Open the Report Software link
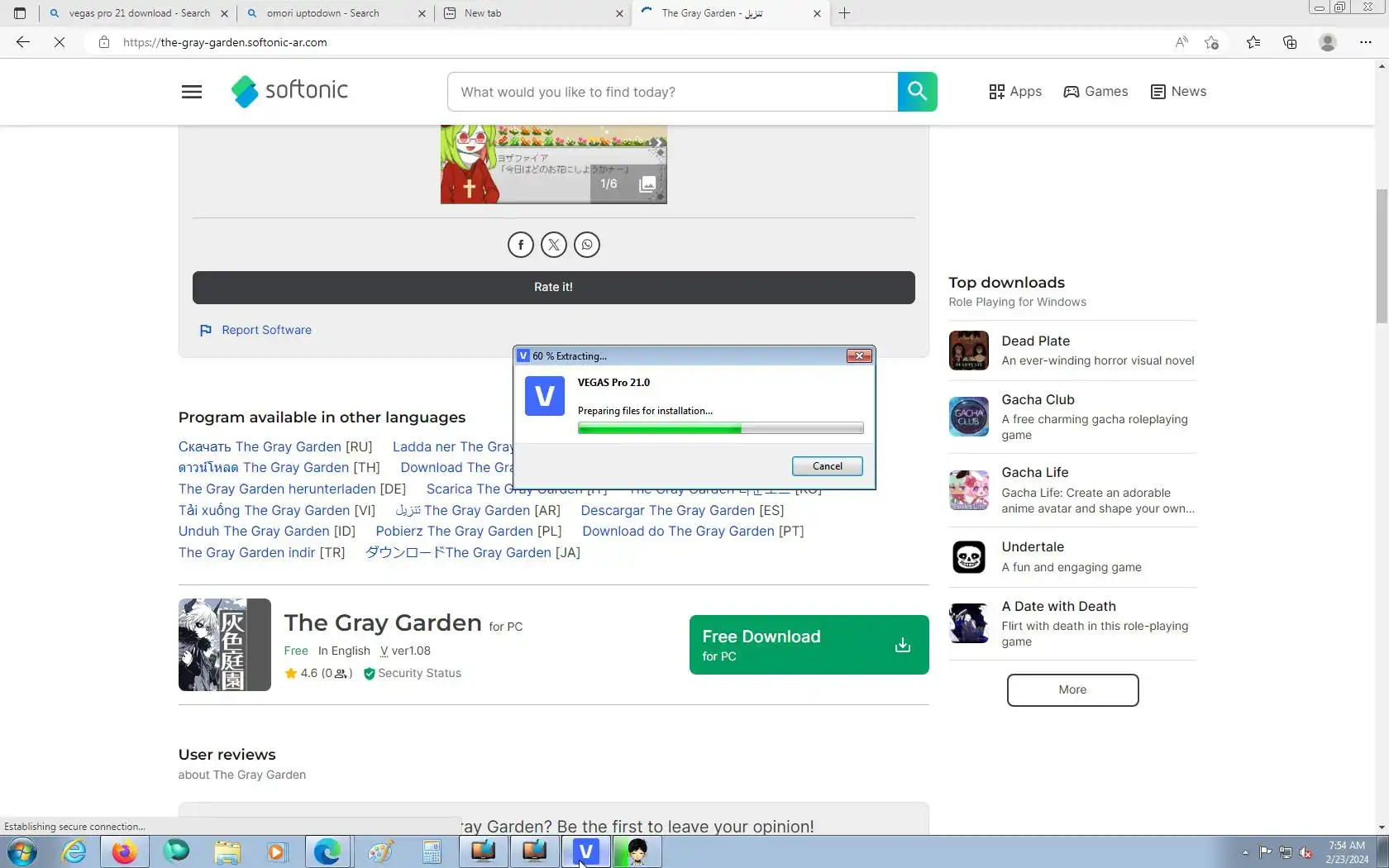 pos(255,330)
